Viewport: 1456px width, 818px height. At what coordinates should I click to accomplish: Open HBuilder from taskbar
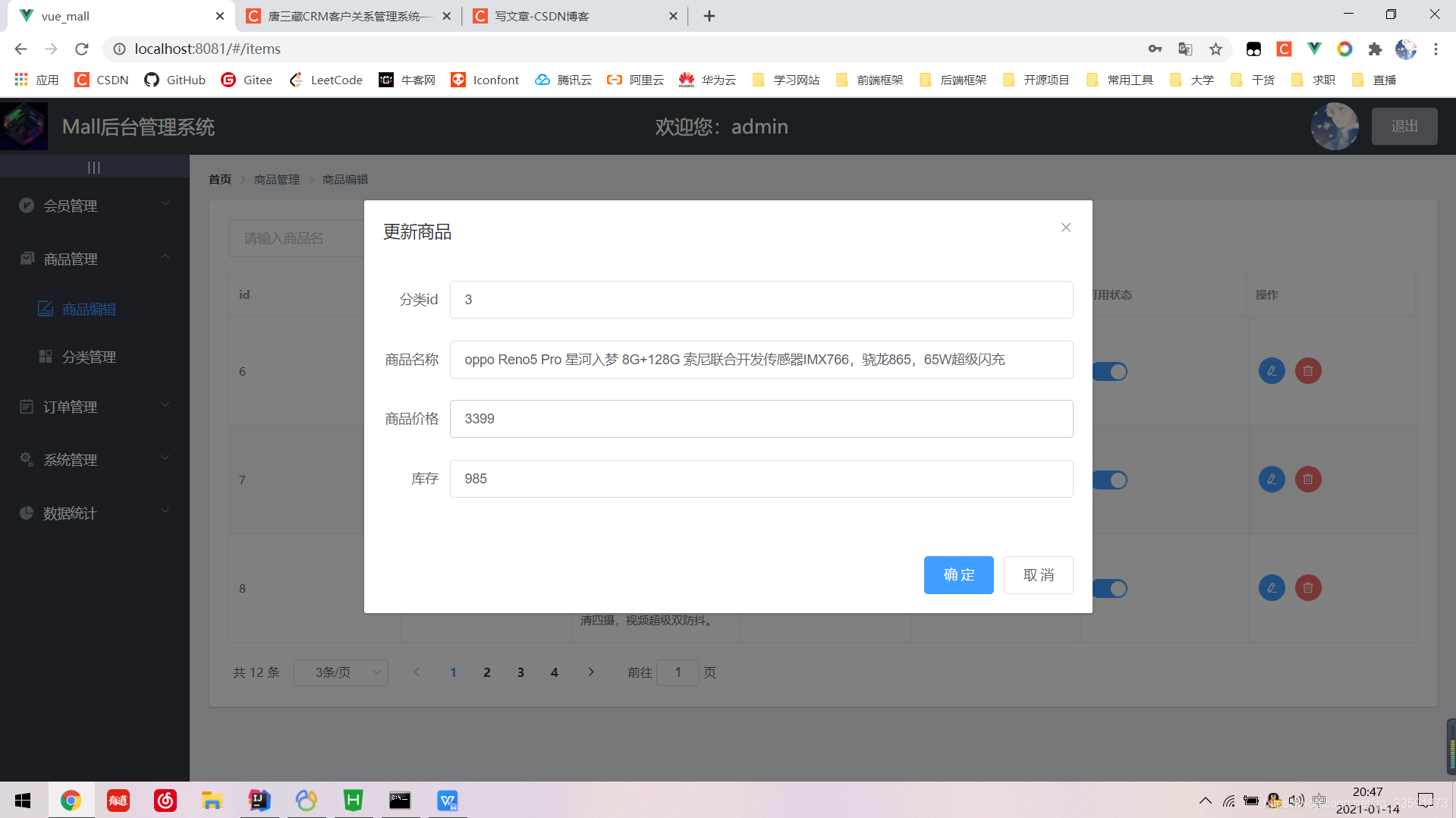click(353, 801)
